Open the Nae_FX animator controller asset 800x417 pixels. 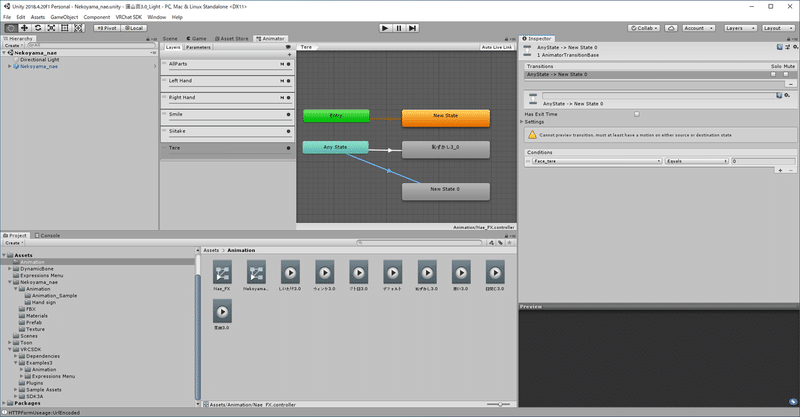[x=222, y=276]
